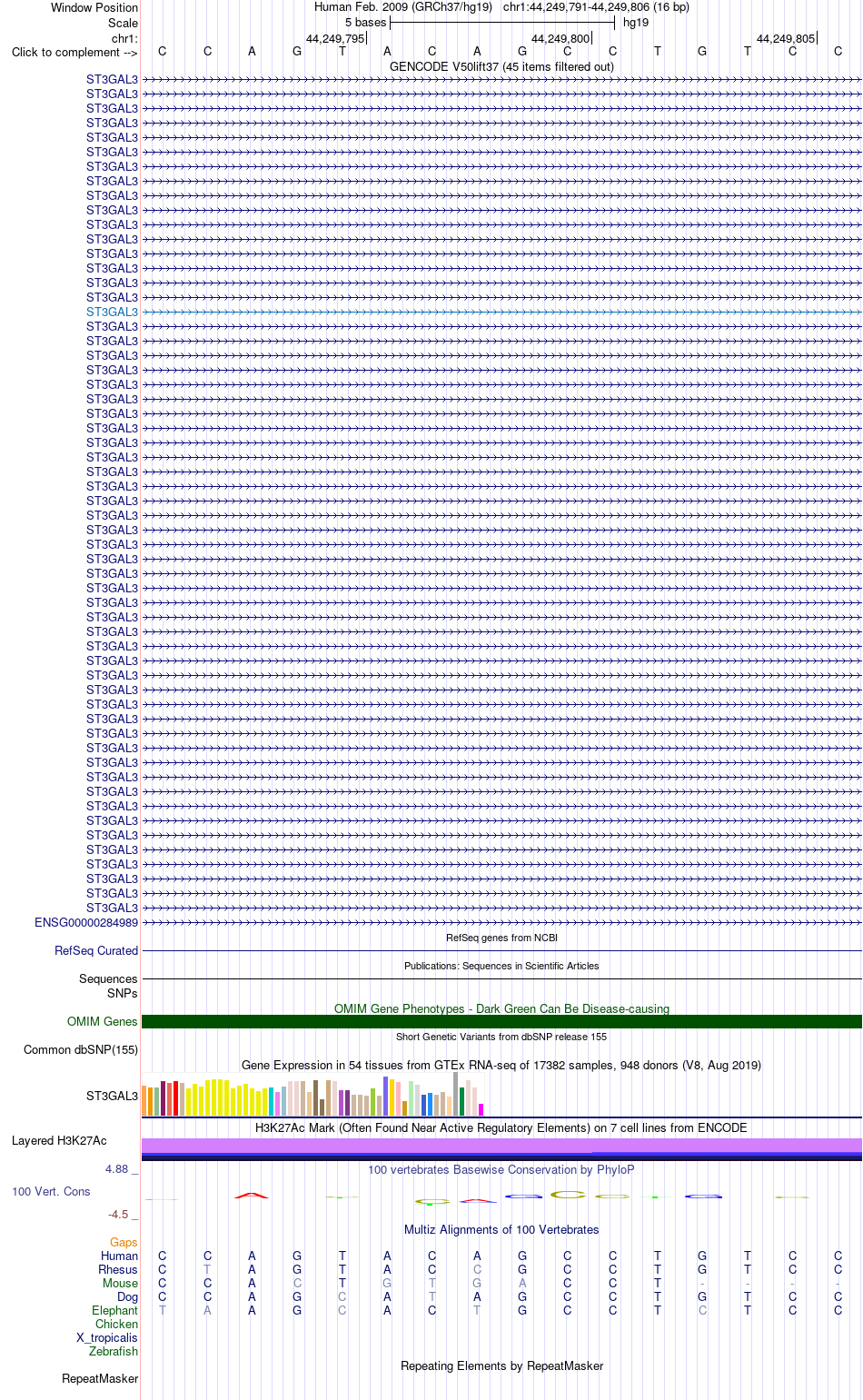The width and height of the screenshot is (863, 1400).
Task: Click coordinate label 44,249,795
Action: 335,39
